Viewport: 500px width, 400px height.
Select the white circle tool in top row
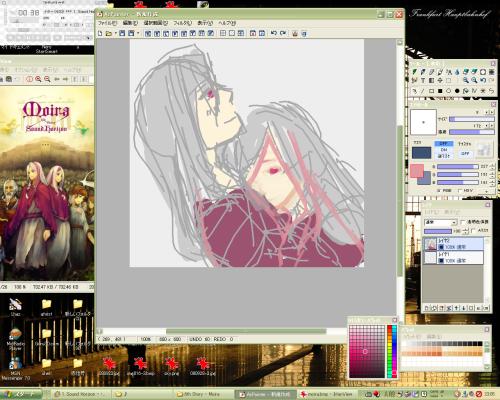pyautogui.click(x=483, y=72)
